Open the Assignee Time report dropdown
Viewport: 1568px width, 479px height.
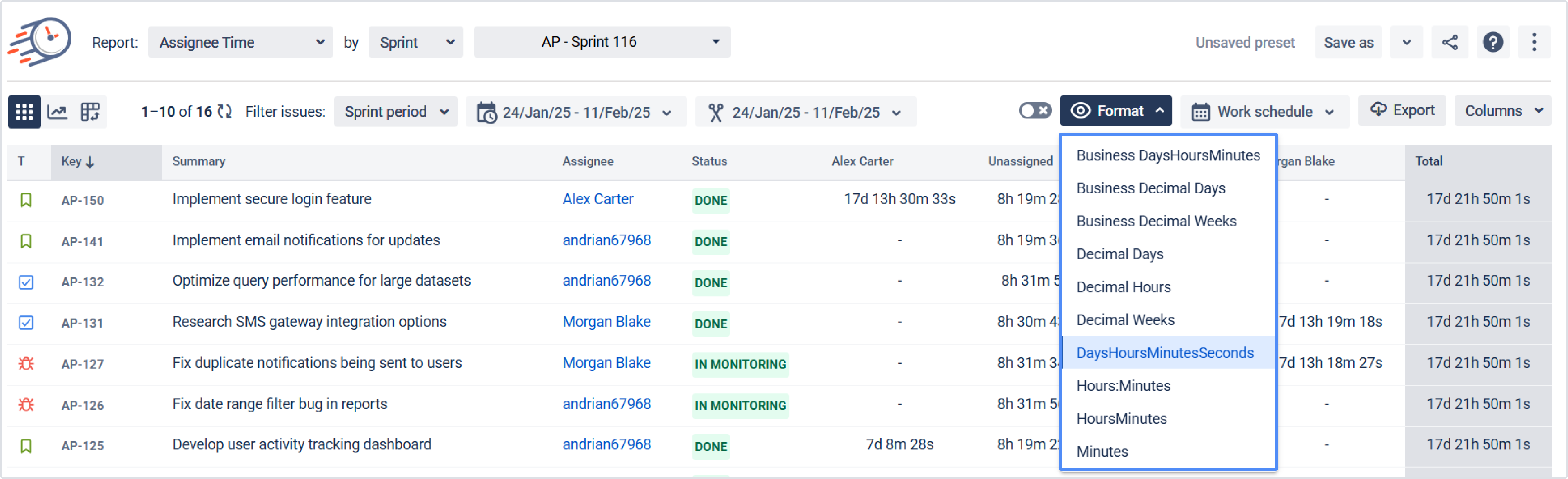(x=240, y=42)
